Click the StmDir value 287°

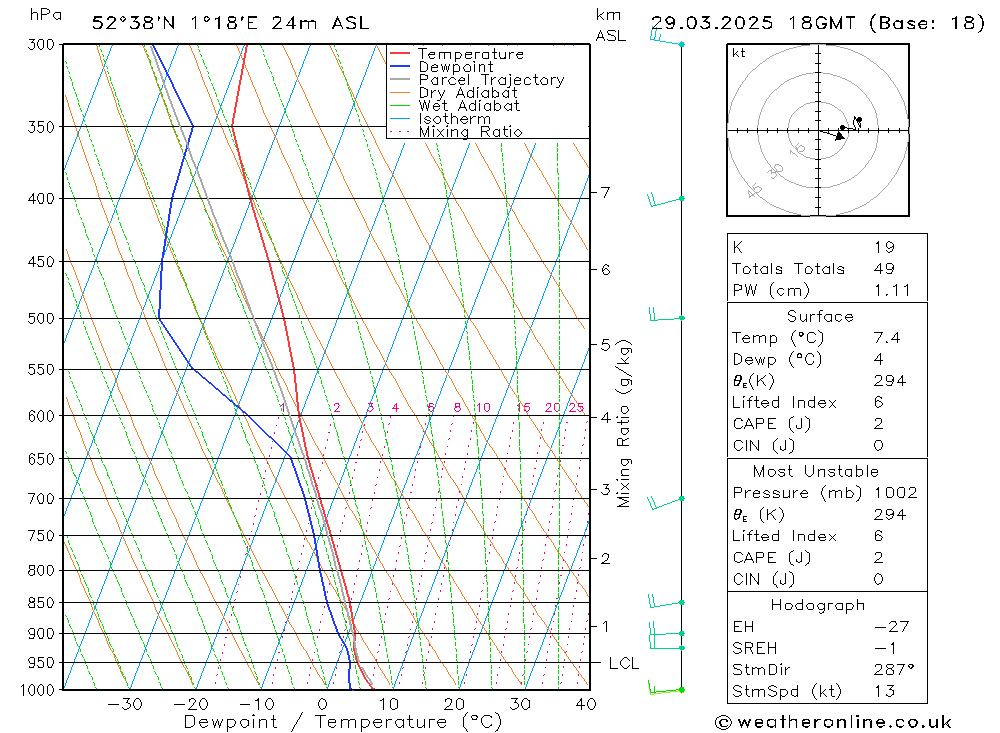click(894, 669)
